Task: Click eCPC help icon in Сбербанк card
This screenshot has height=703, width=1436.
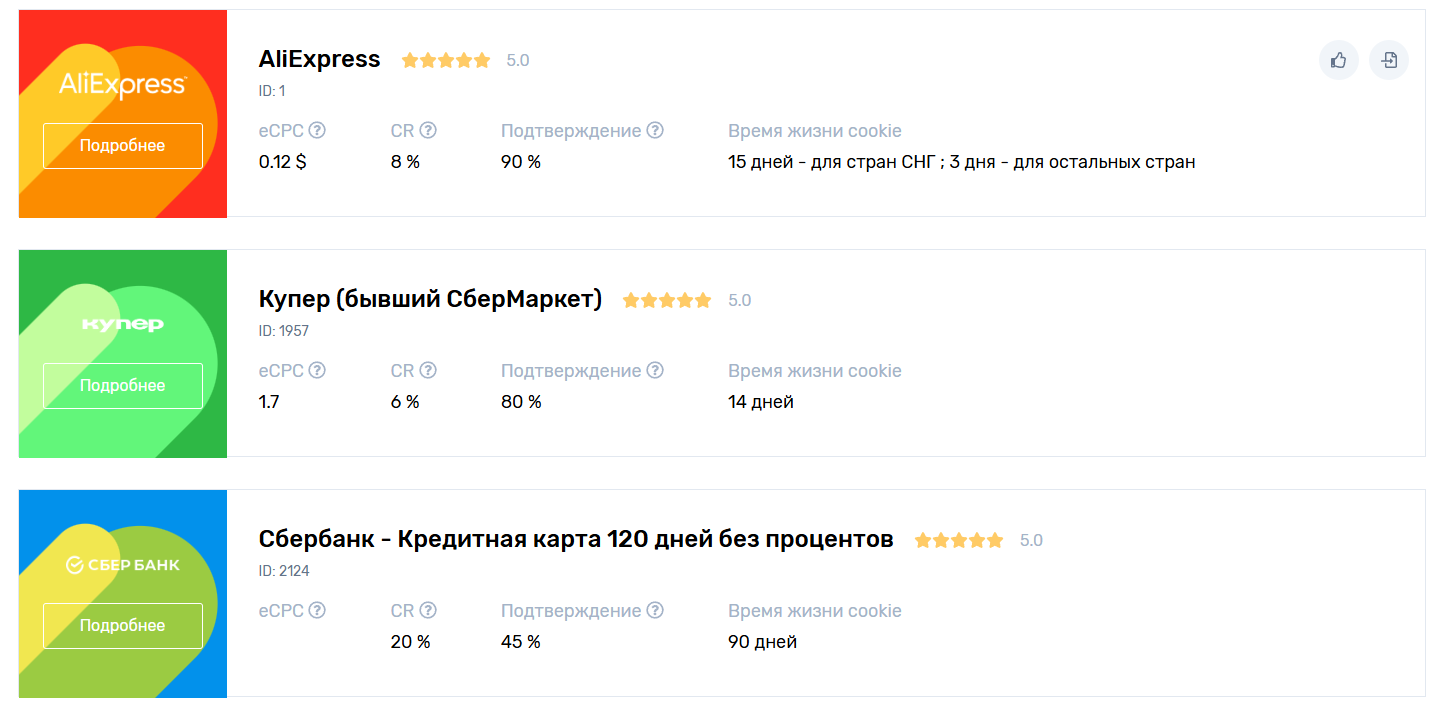Action: tap(317, 610)
